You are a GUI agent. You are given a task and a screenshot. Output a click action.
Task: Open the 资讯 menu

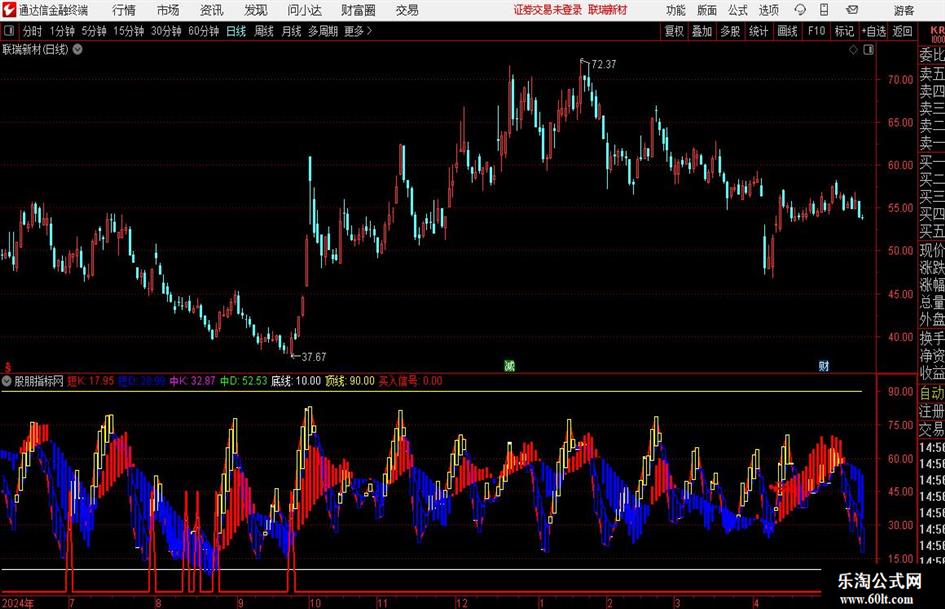pyautogui.click(x=212, y=10)
